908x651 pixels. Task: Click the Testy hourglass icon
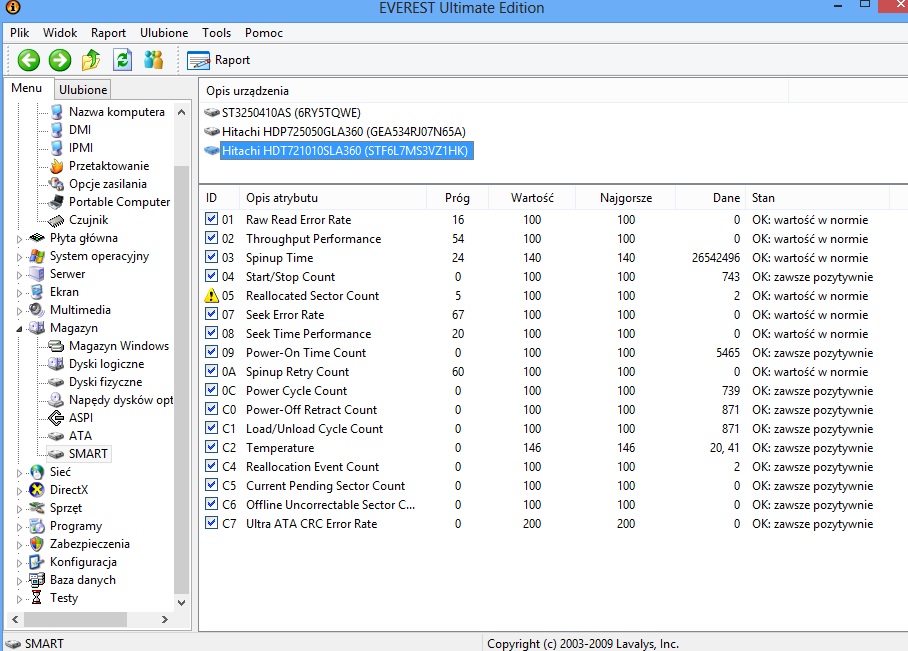[37, 597]
